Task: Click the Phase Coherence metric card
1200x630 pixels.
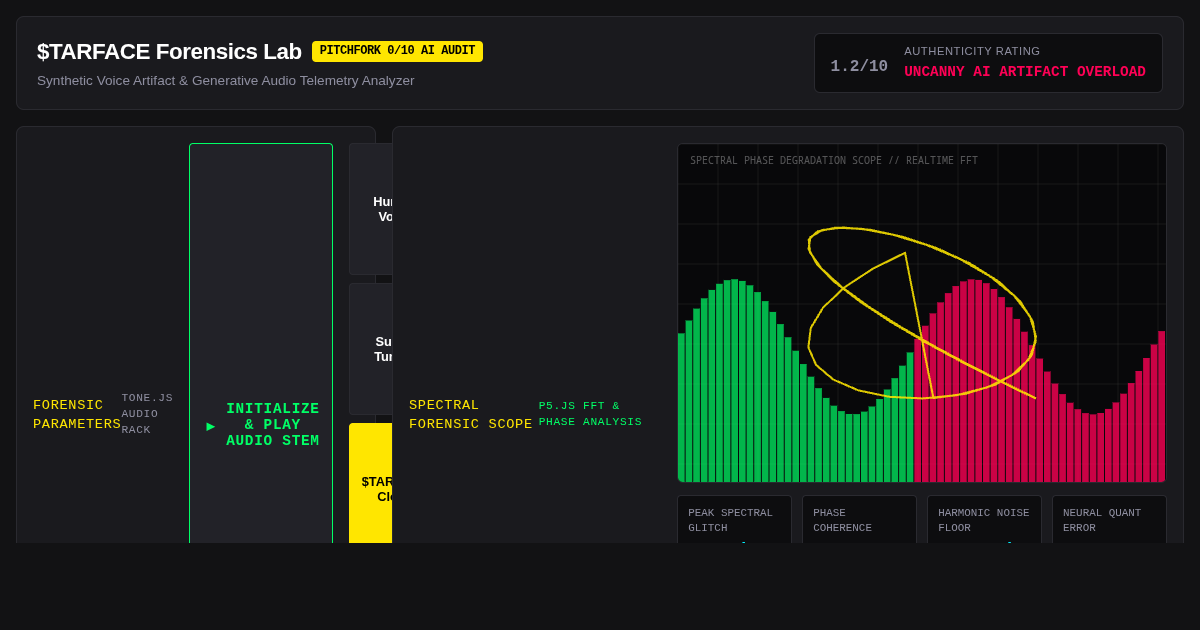Action: pyautogui.click(x=859, y=520)
